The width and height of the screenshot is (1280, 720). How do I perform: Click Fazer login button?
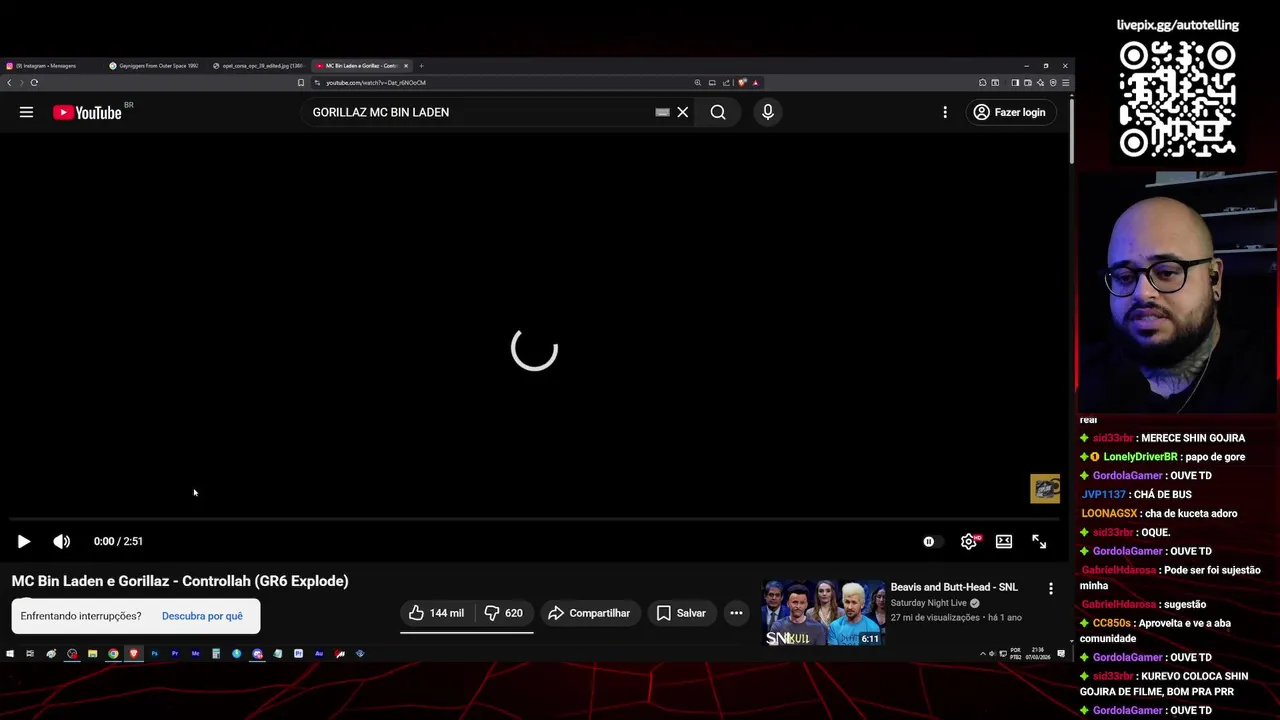point(1010,112)
